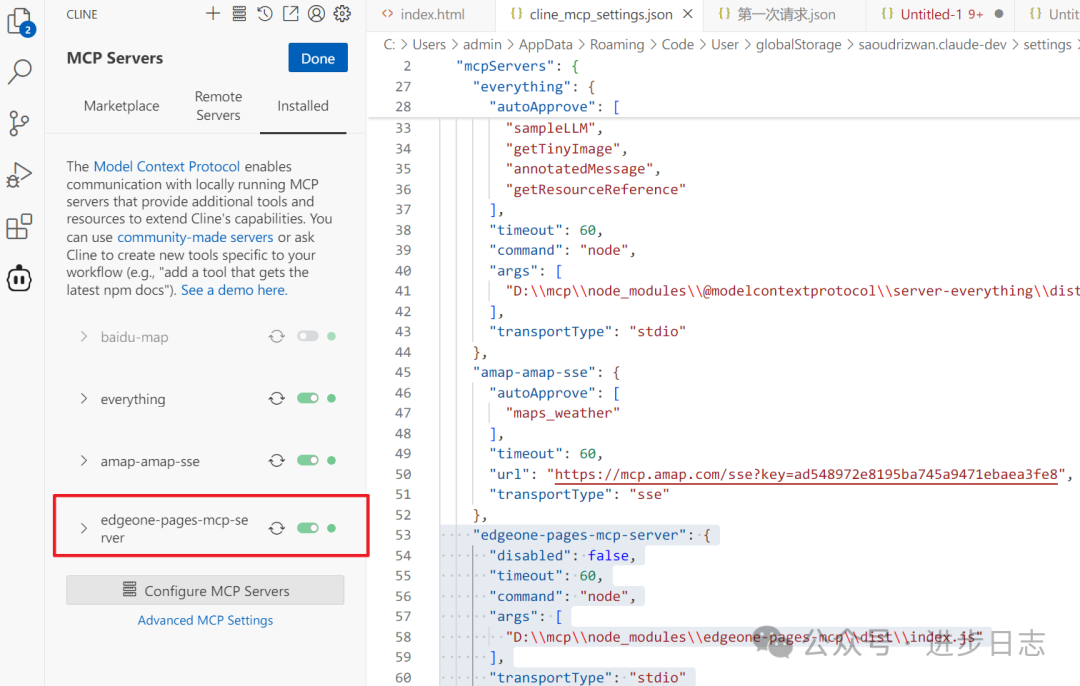The width and height of the screenshot is (1080, 686).
Task: Restart the baidu-map server
Action: pyautogui.click(x=277, y=336)
